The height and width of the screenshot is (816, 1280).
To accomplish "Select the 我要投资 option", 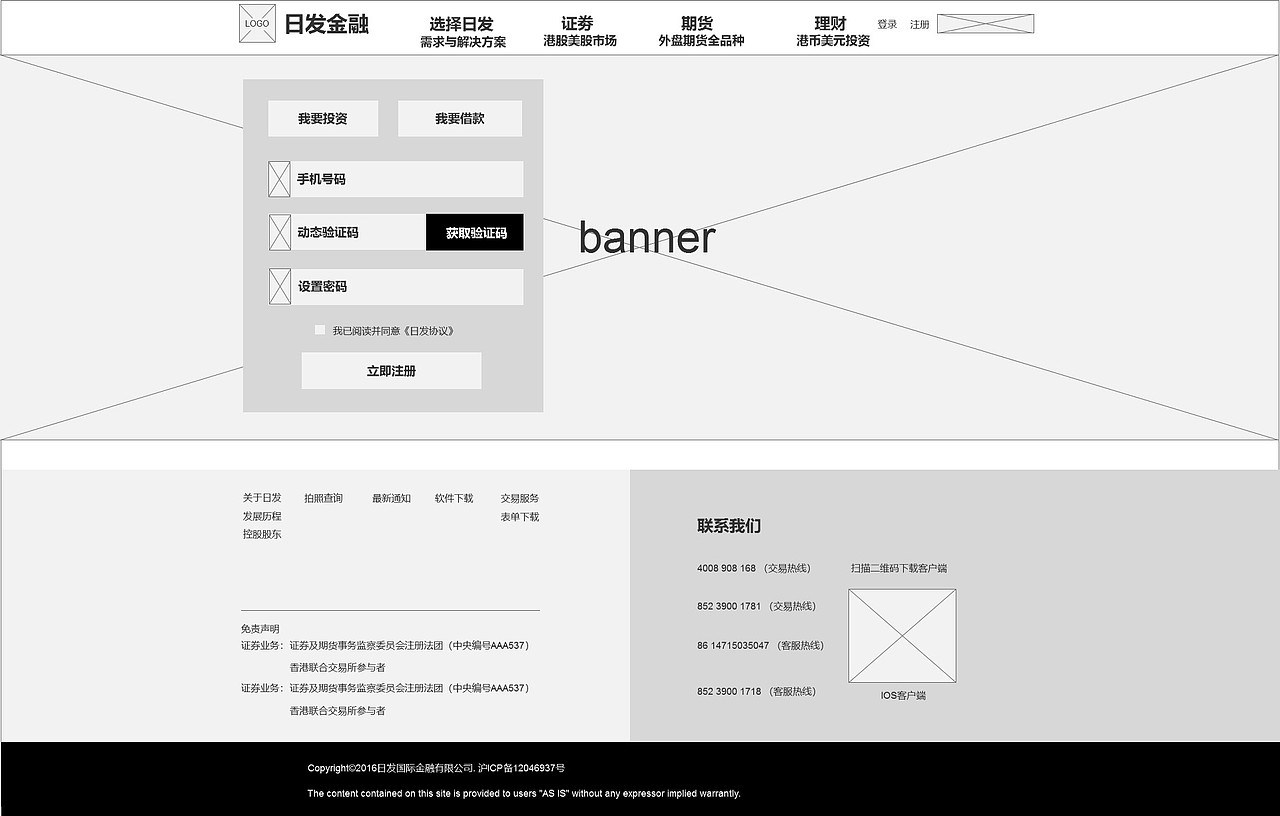I will [322, 118].
